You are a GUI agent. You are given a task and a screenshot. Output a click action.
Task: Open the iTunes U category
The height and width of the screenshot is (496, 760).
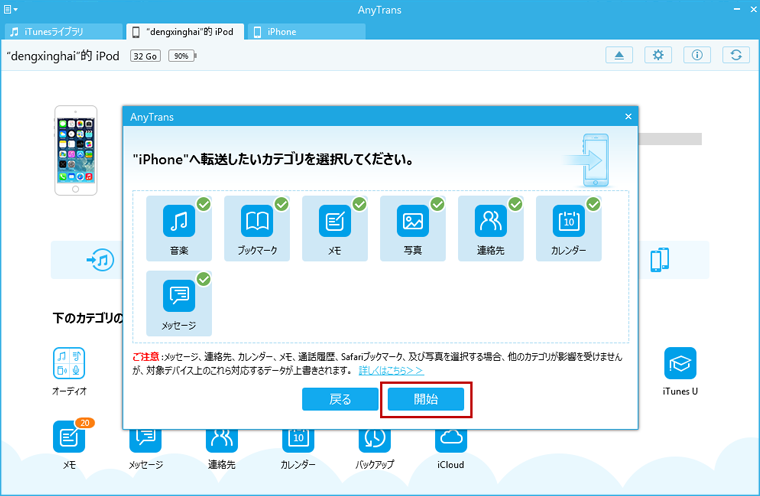(680, 371)
